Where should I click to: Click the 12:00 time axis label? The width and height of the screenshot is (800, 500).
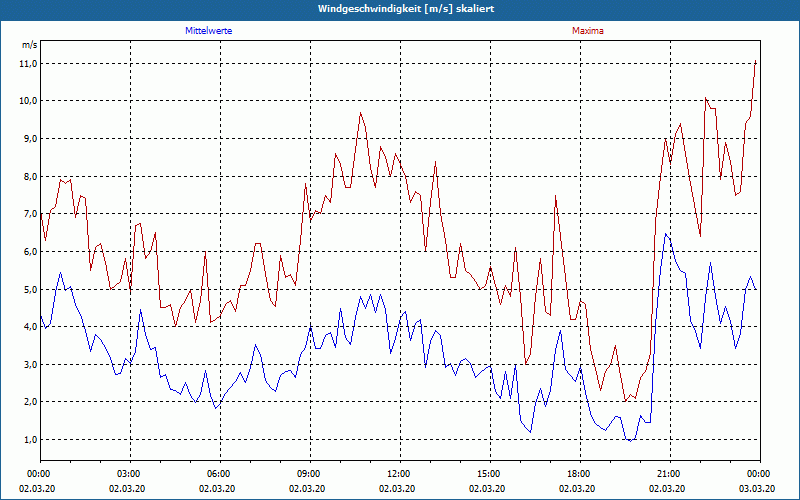click(398, 474)
